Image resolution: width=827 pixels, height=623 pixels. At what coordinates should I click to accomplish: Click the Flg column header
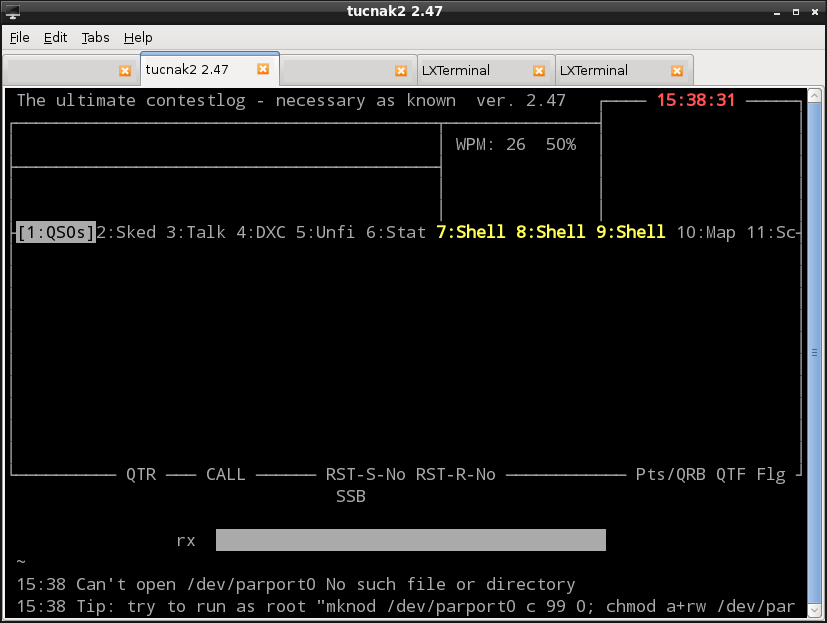tap(771, 474)
